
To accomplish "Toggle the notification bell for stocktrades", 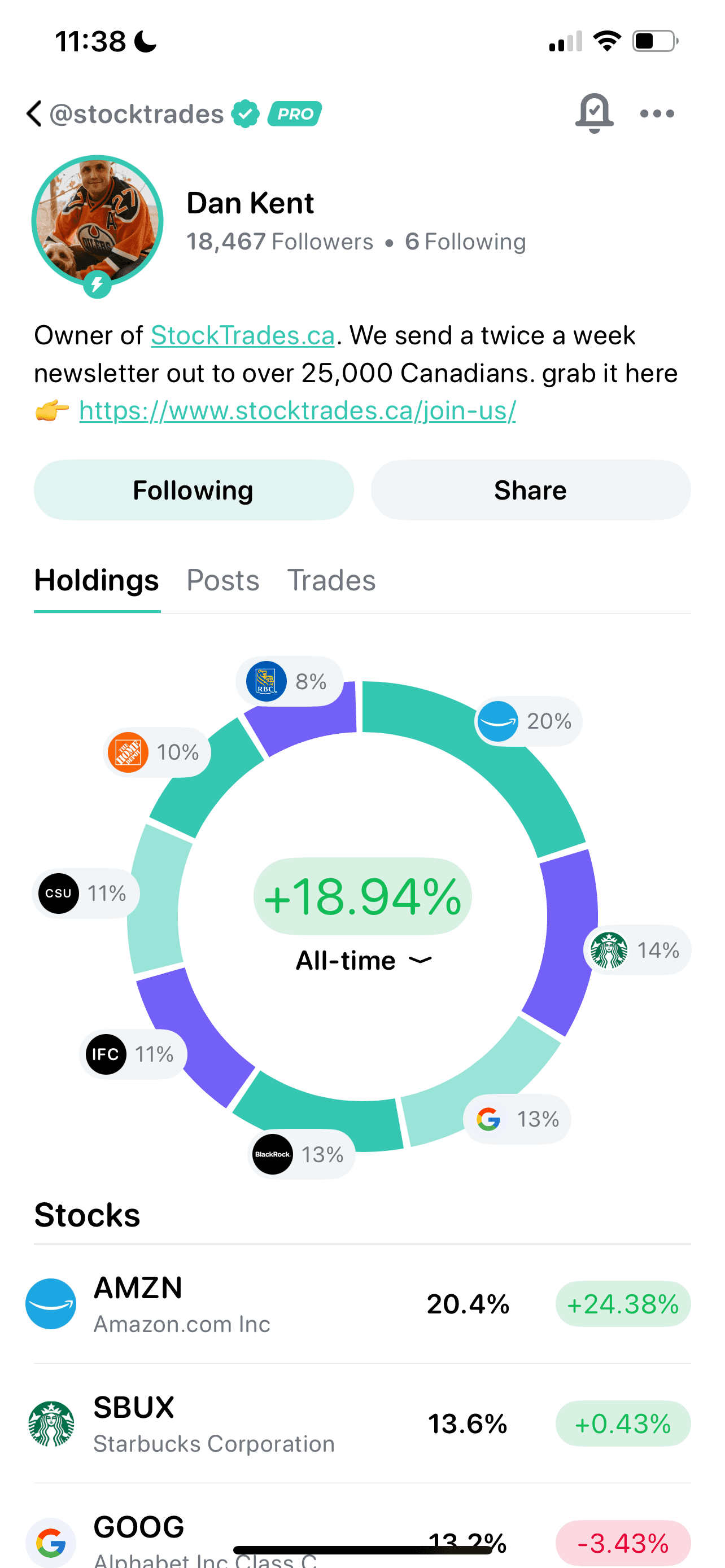I will (x=594, y=113).
